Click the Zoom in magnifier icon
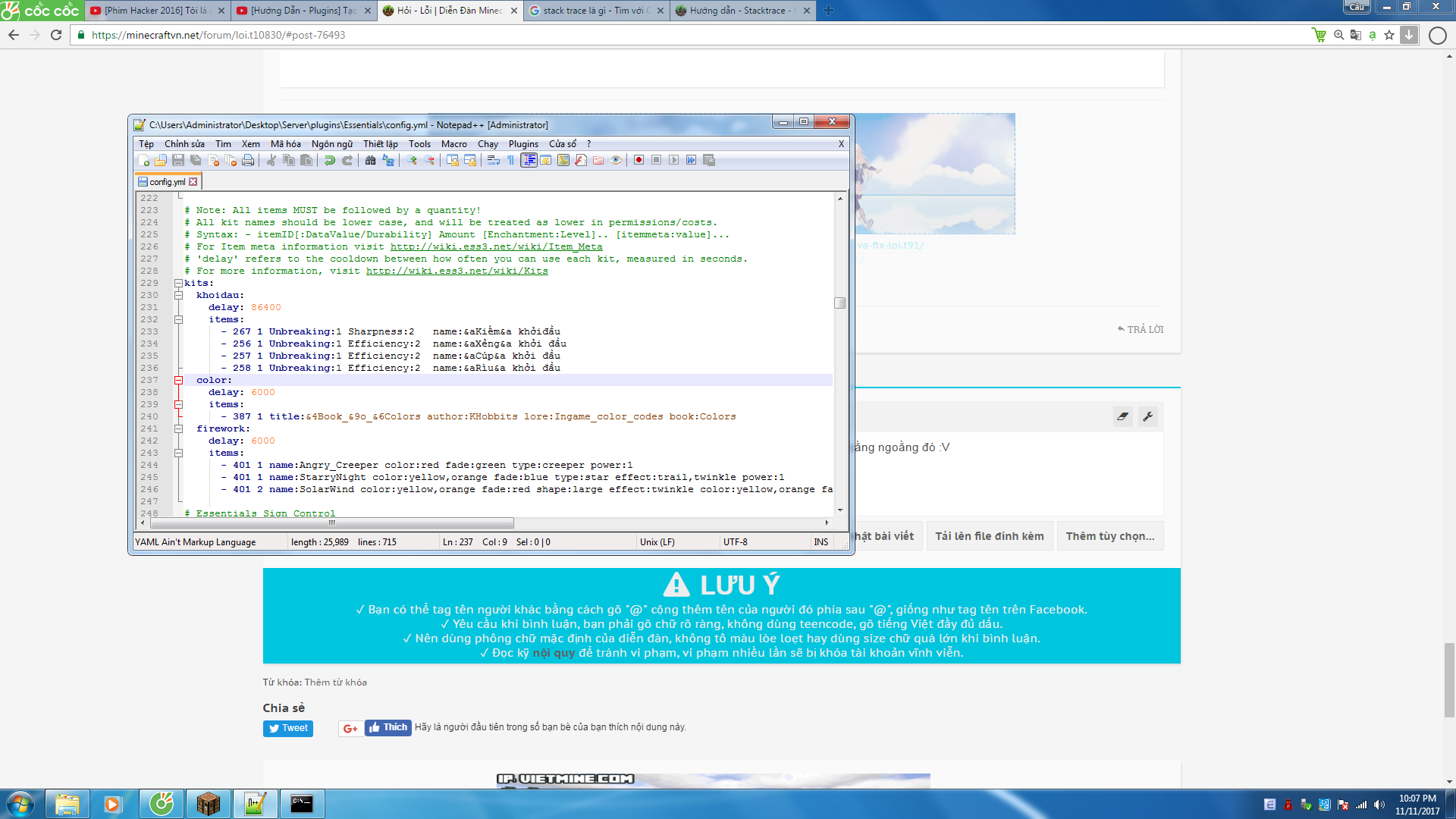 coord(411,160)
